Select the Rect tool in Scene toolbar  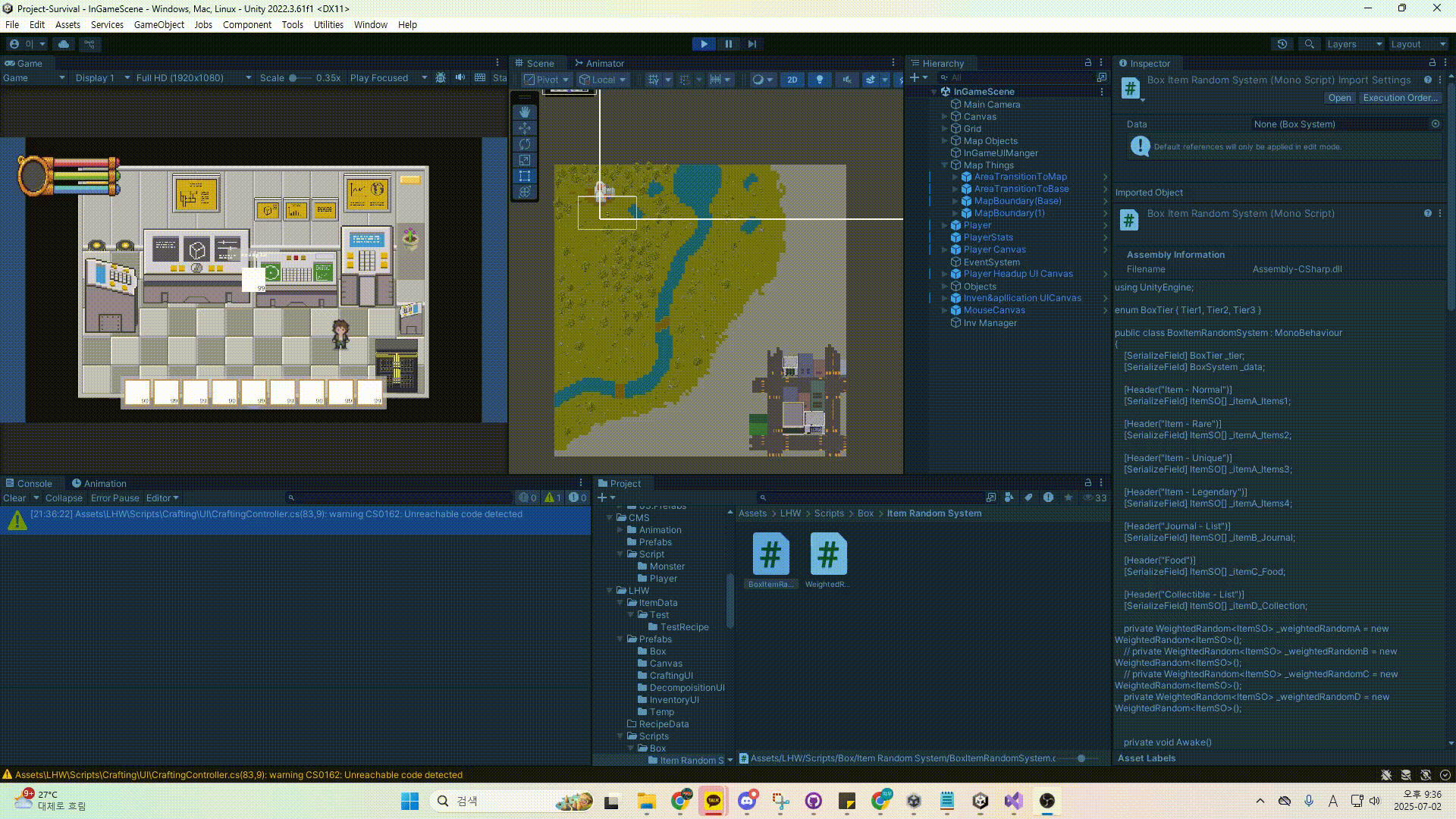tap(525, 175)
